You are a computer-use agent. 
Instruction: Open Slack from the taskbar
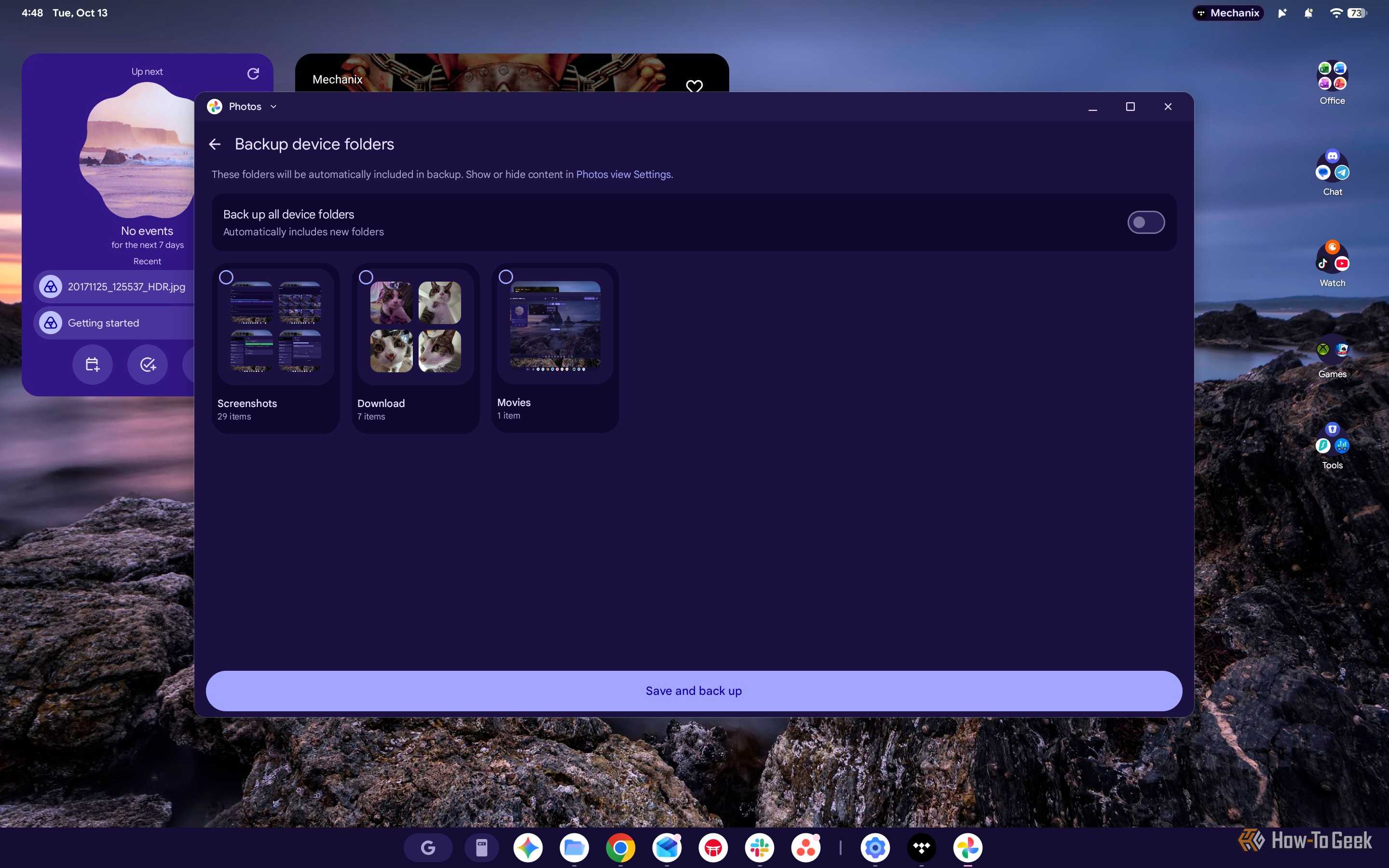click(x=759, y=847)
